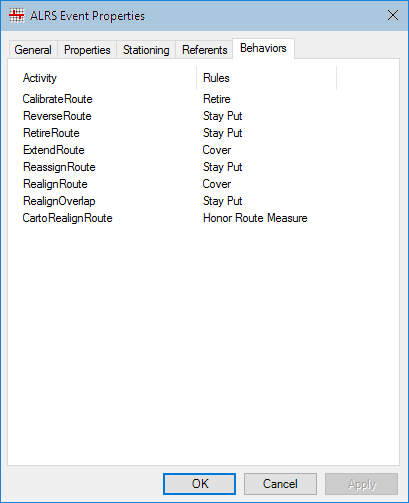Click the Cover rule for ExtendRoute
409x503 pixels.
coord(217,150)
